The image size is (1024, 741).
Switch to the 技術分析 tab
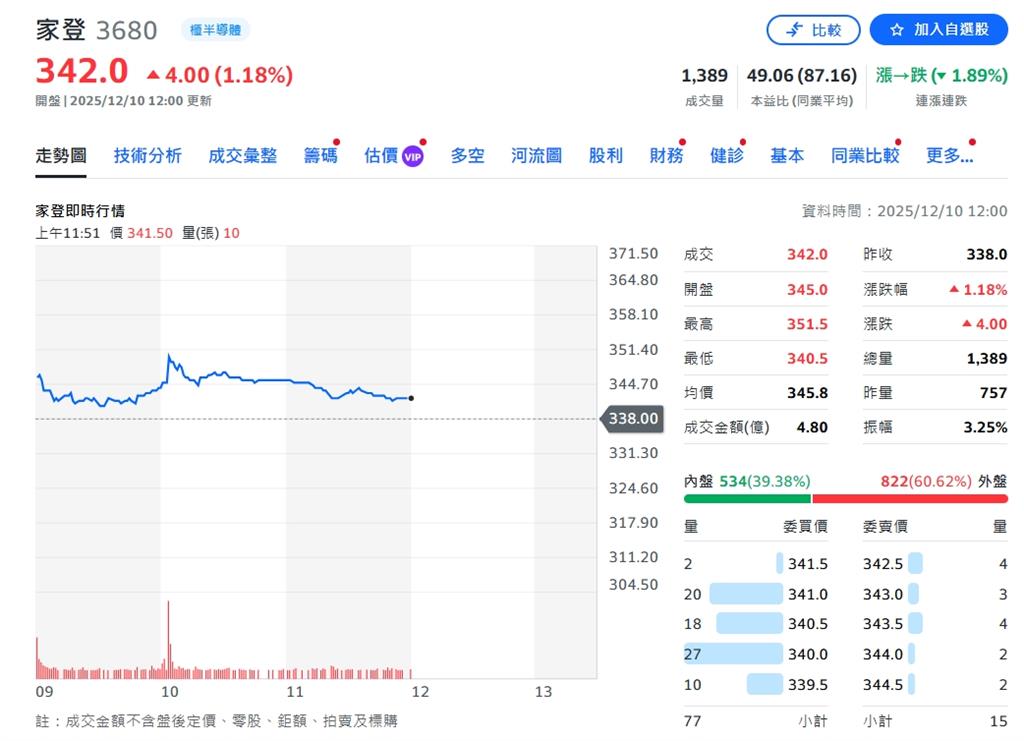148,155
